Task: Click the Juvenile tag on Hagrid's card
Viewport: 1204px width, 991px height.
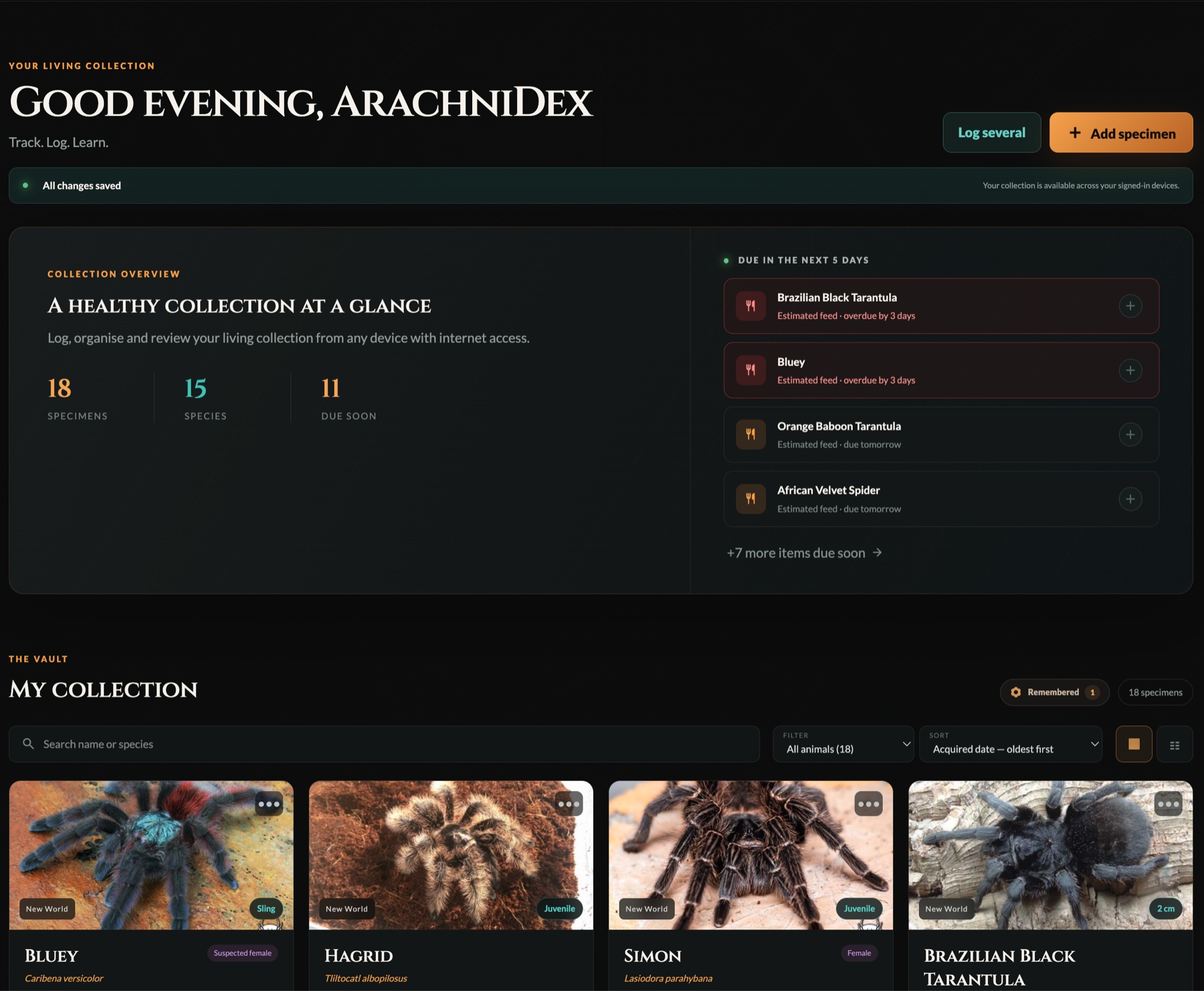Action: (559, 908)
